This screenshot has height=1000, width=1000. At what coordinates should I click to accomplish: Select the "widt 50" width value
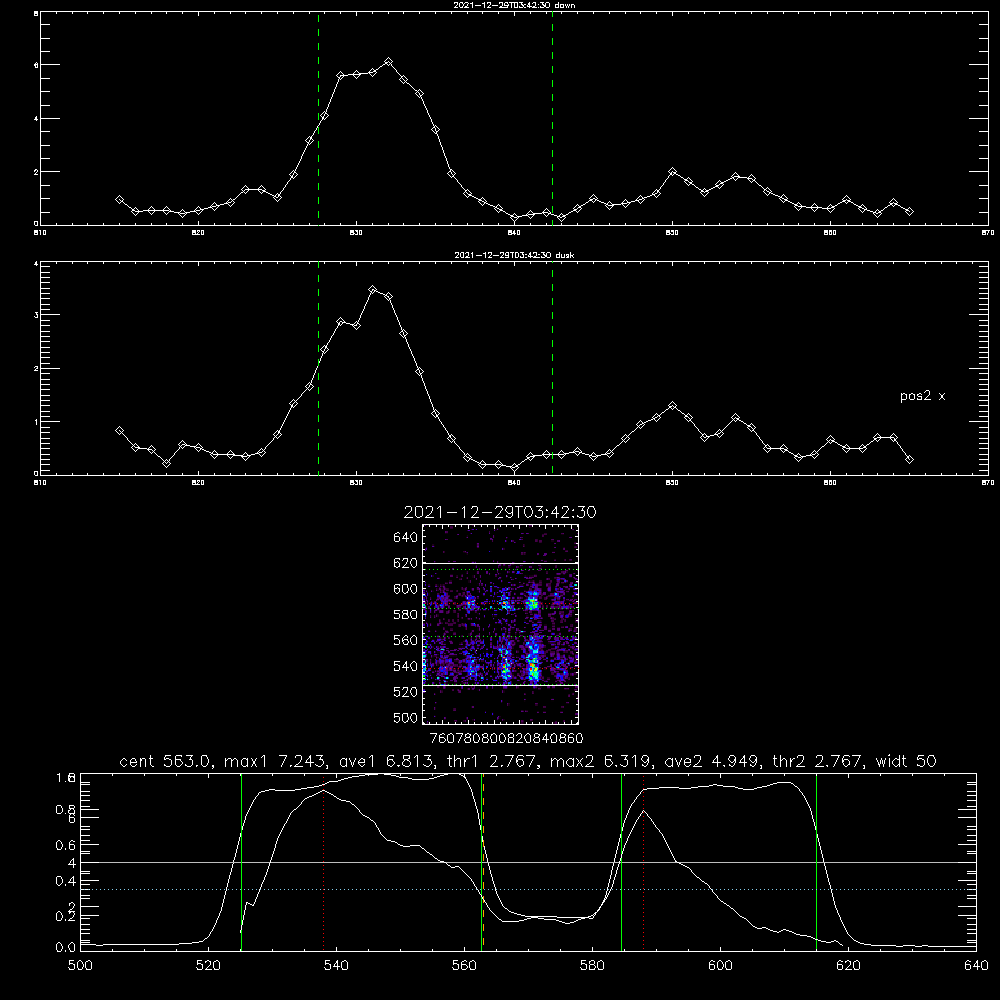click(x=906, y=761)
